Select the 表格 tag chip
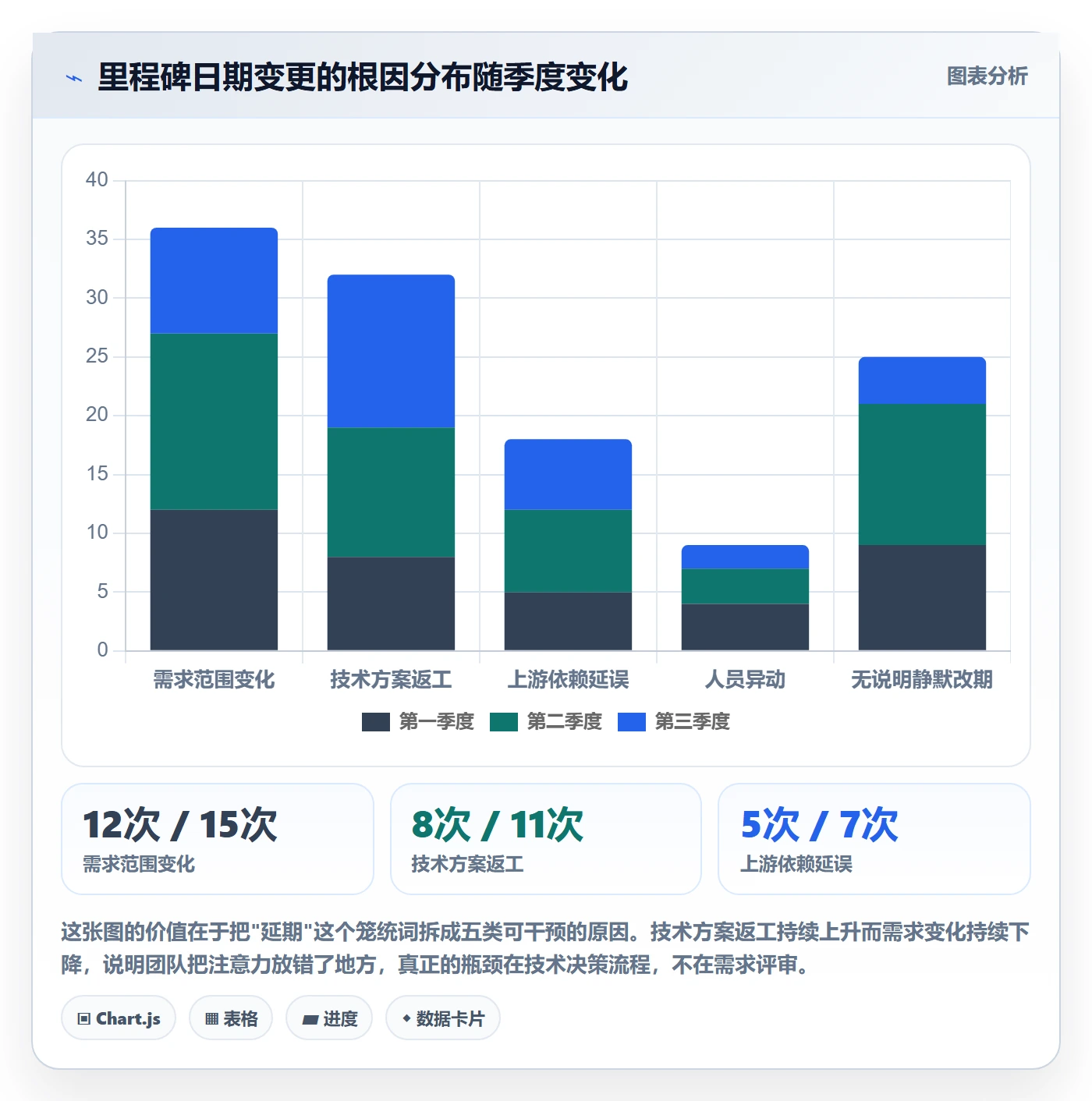 coord(231,1018)
